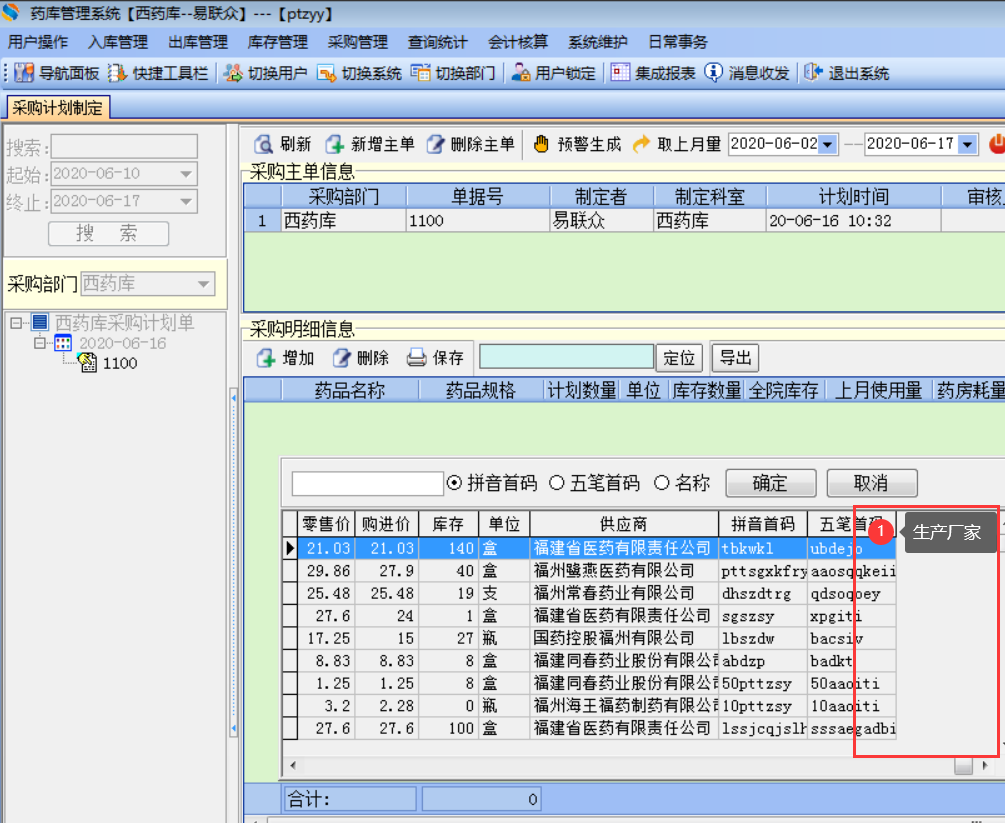
Task: Open the 查询统计 menu
Action: click(x=438, y=42)
